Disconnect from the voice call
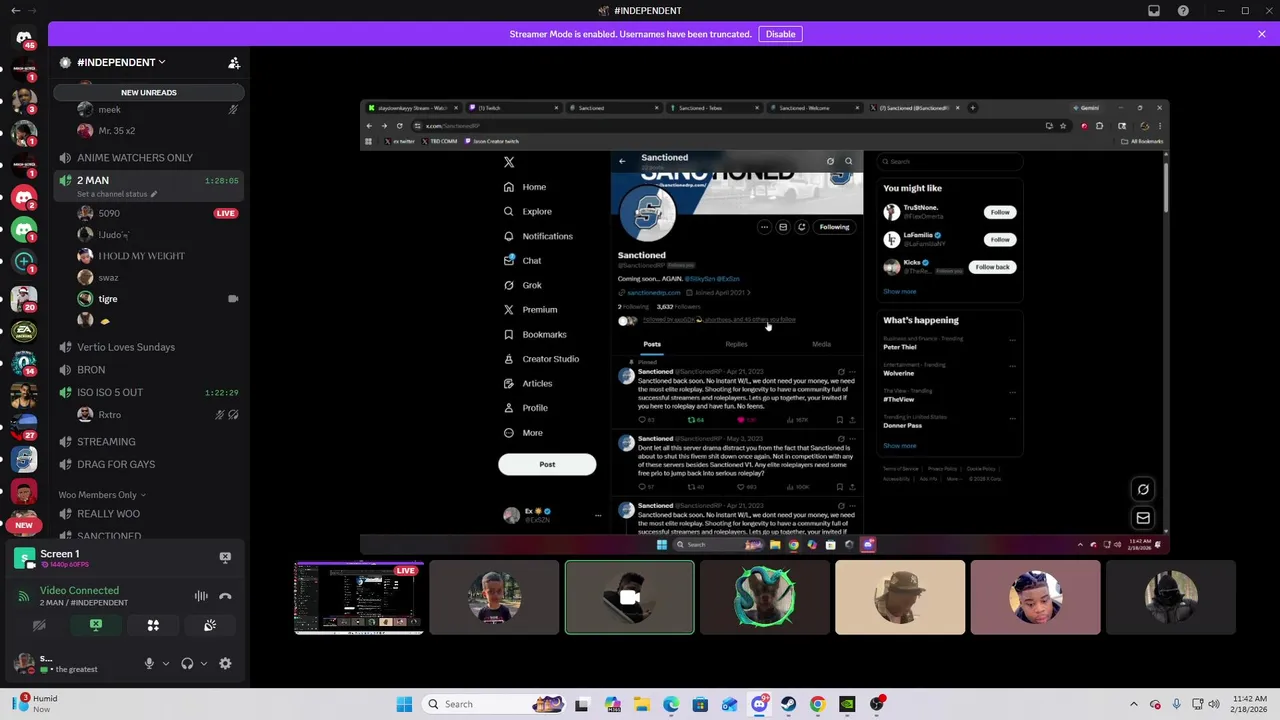1280x720 pixels. pos(225,596)
